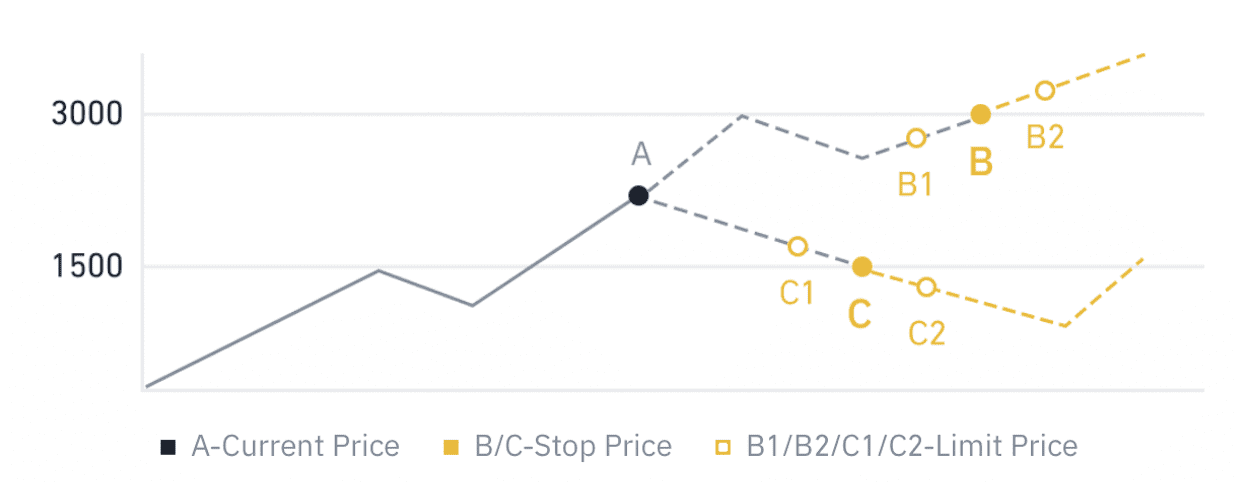Click the solid yellow square legend icon
Screen dimensions: 1242x482
(452, 446)
